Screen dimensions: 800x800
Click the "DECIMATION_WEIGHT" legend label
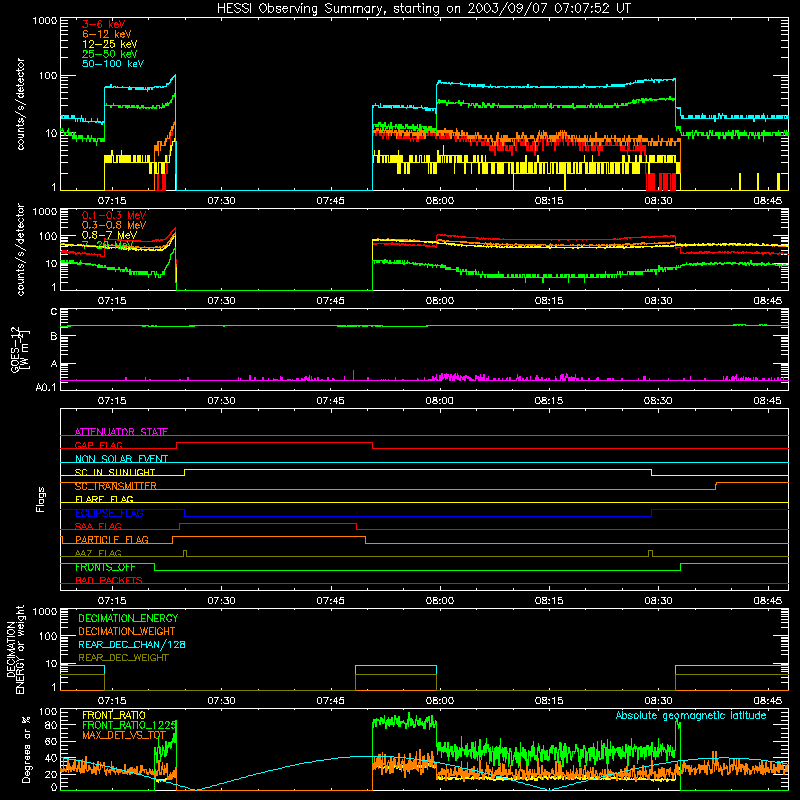pos(127,631)
